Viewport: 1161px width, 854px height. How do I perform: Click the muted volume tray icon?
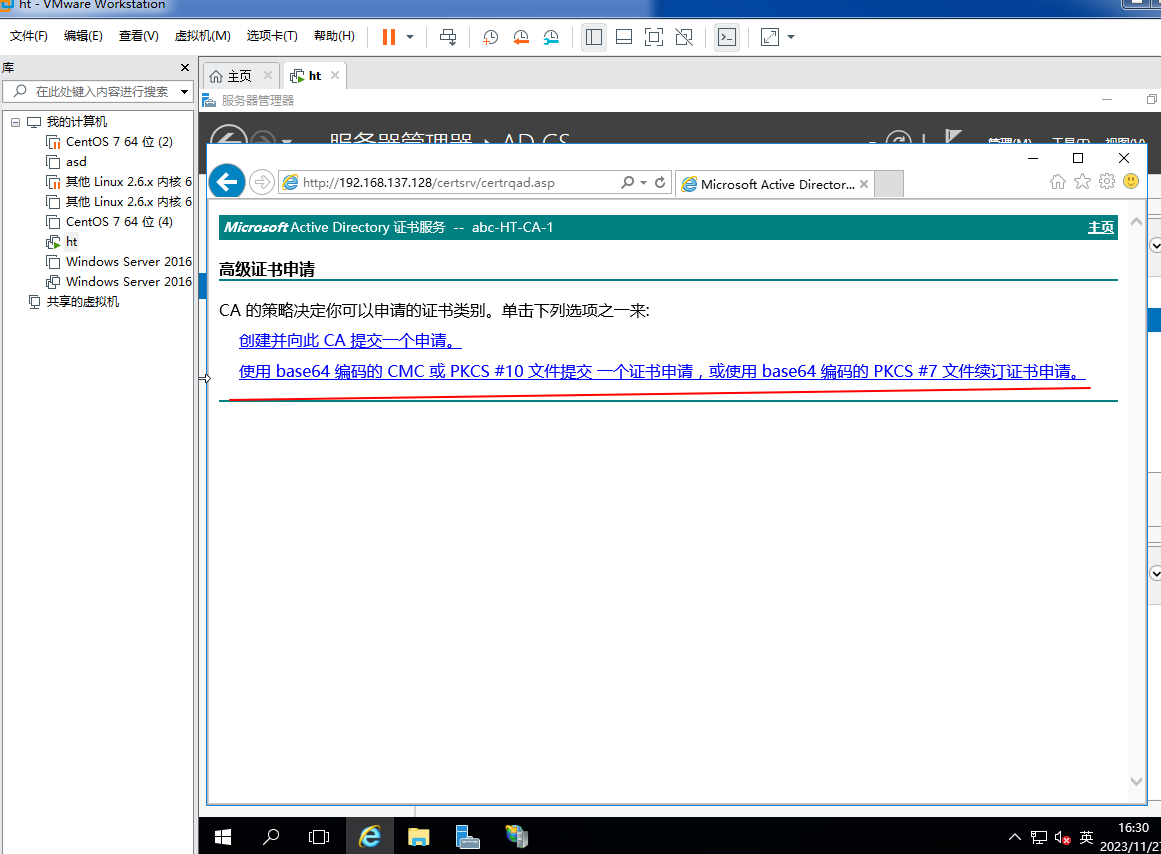[1063, 838]
